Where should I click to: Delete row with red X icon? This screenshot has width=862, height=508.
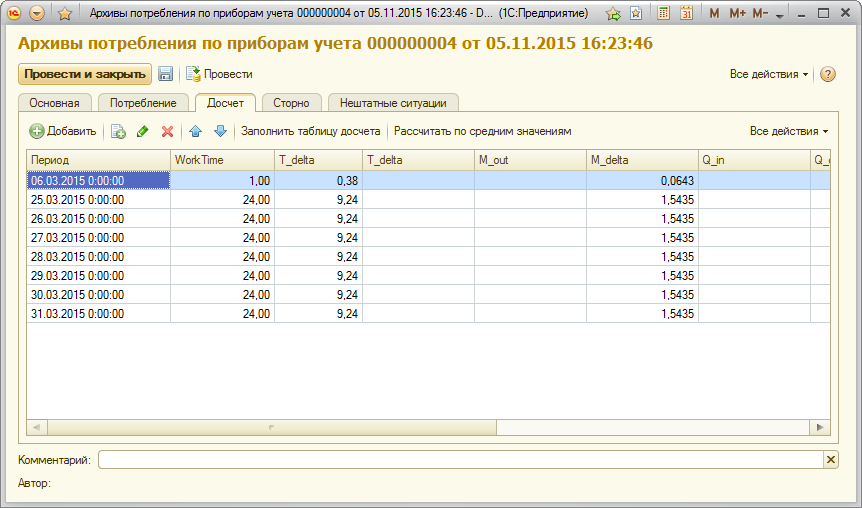coord(168,131)
